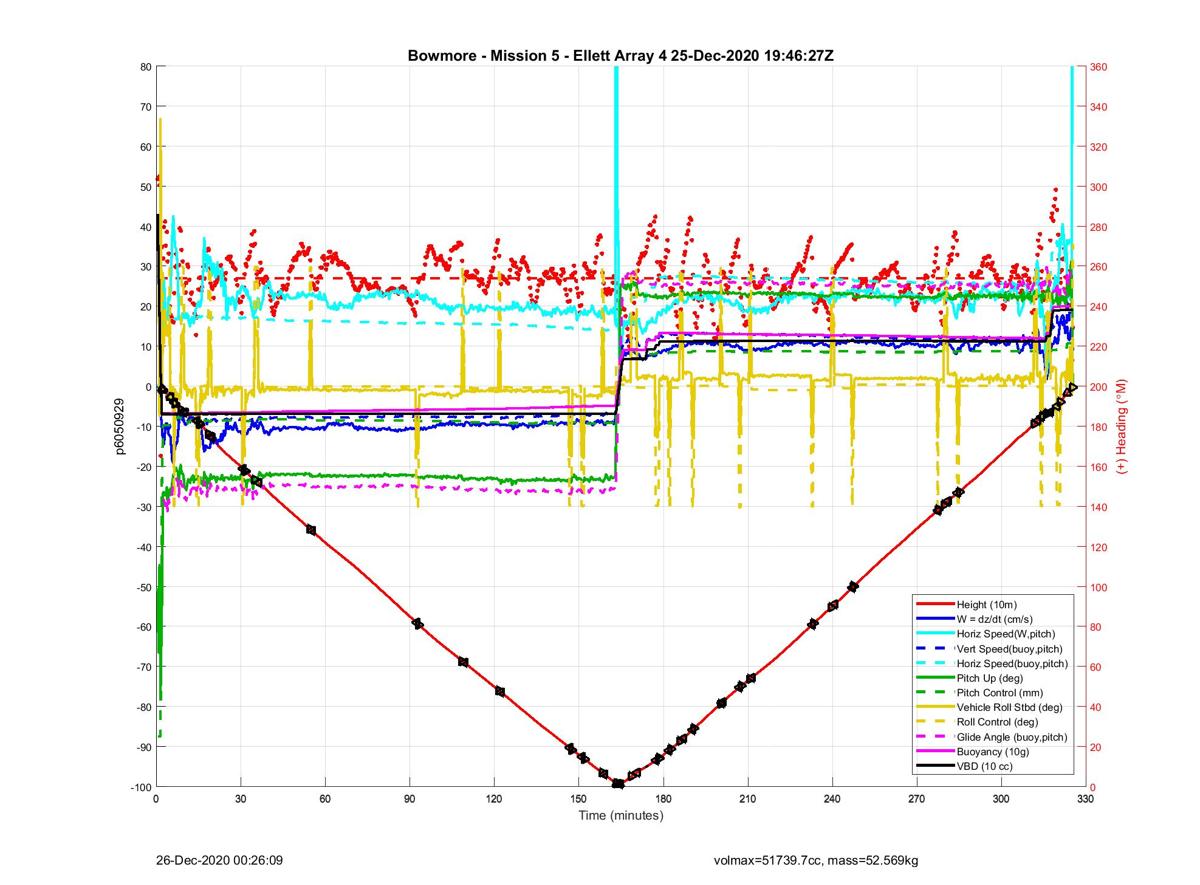The image size is (1200, 885).
Task: Click the magenta line sample beside 'Buoyancy (10g)'
Action: 935,751
